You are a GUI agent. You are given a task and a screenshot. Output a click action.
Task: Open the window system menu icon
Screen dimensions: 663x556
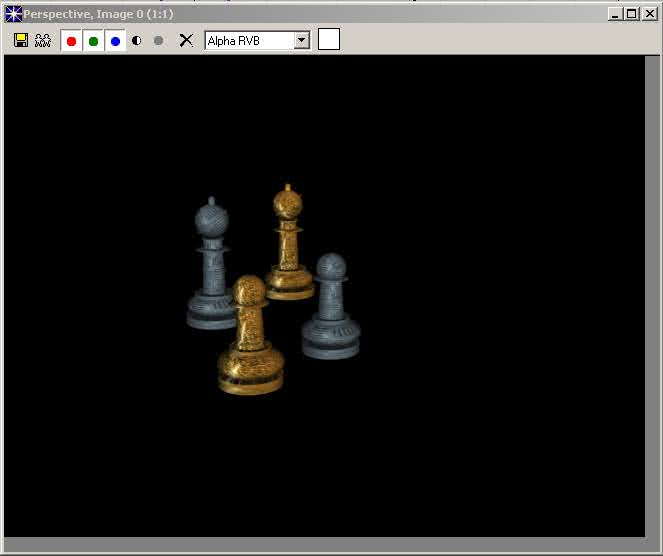coord(13,14)
